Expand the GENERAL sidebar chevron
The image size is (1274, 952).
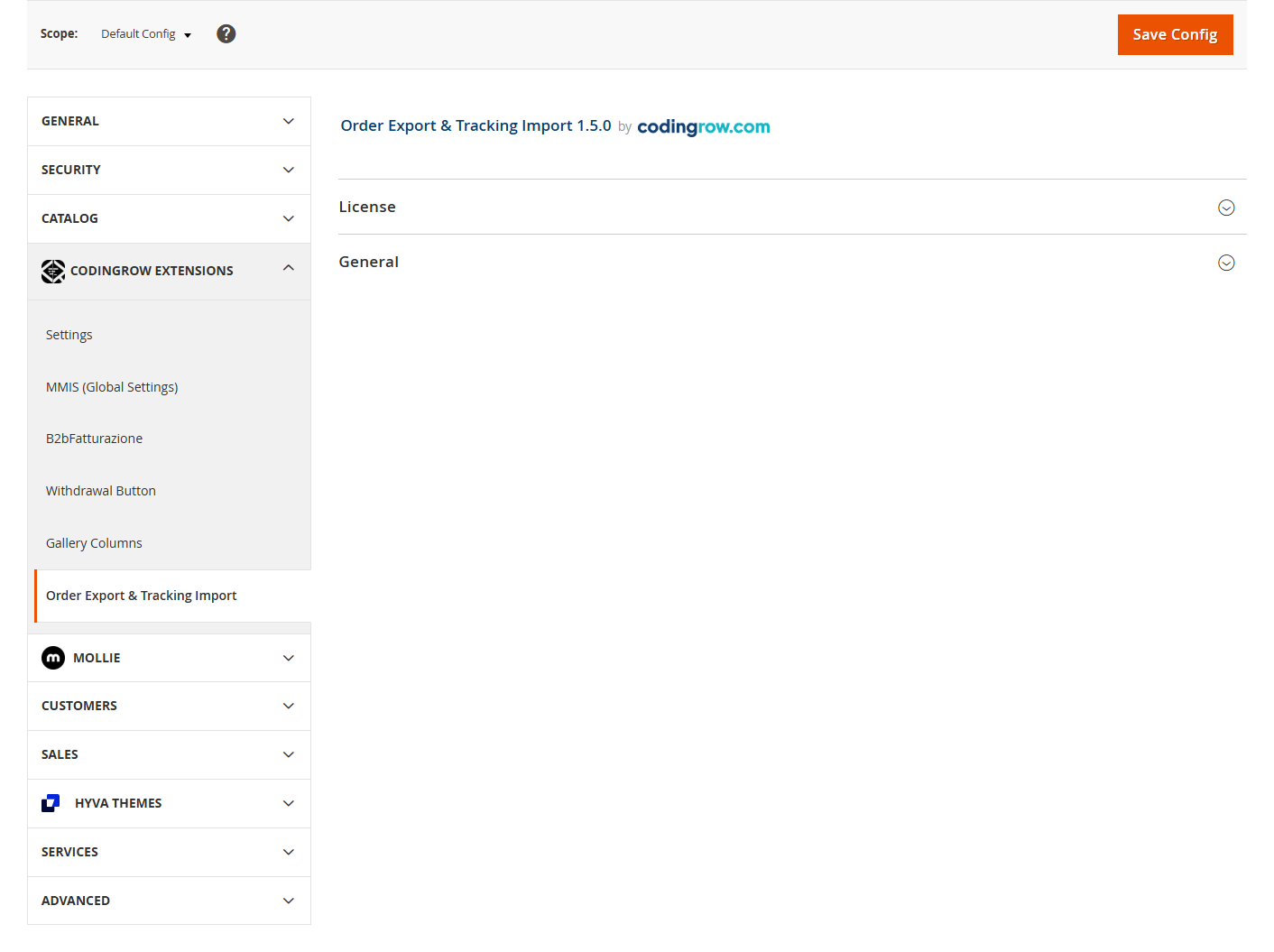[289, 121]
